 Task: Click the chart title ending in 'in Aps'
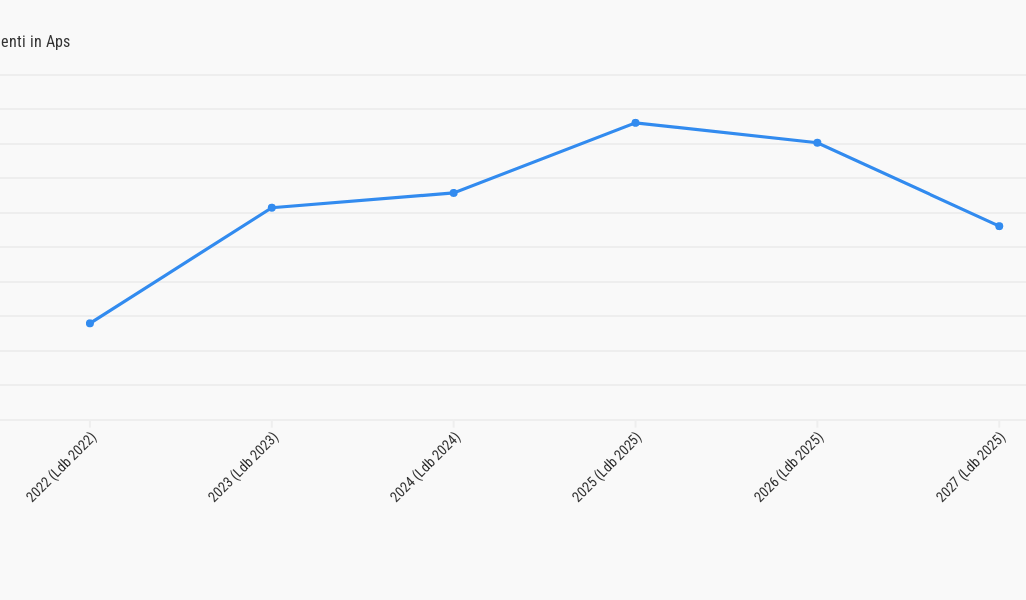coord(35,42)
